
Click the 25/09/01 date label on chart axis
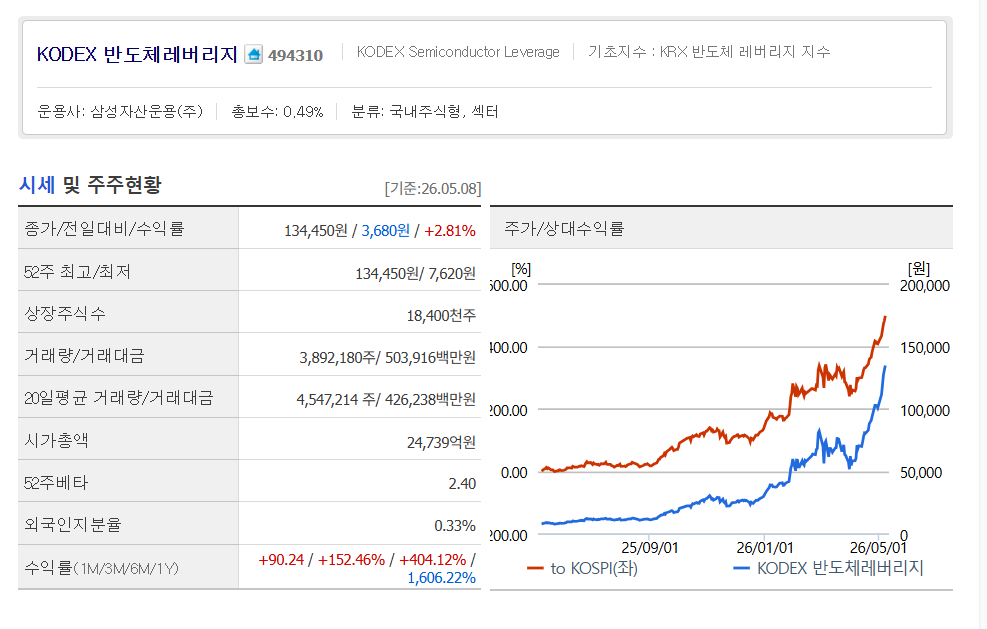coord(650,548)
